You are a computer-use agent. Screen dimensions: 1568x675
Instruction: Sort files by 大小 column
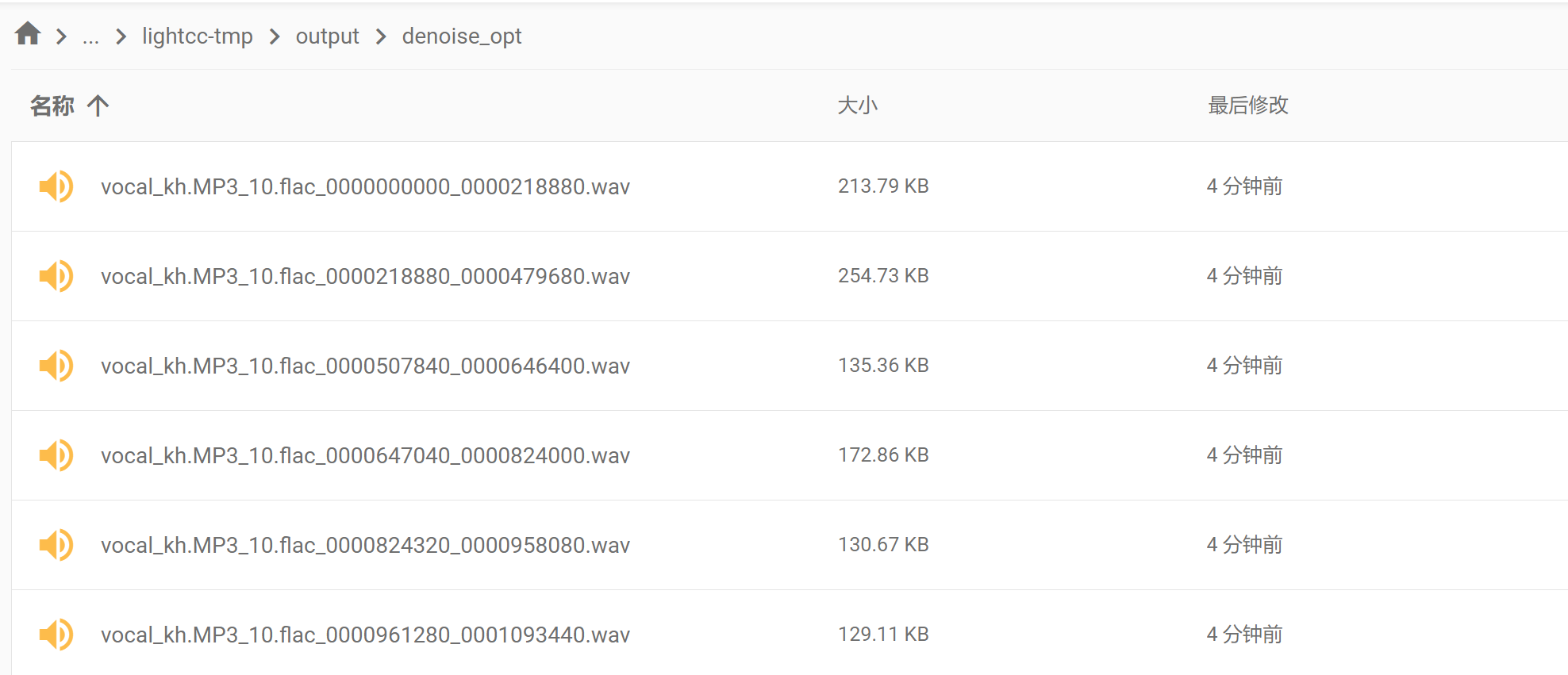pos(857,105)
